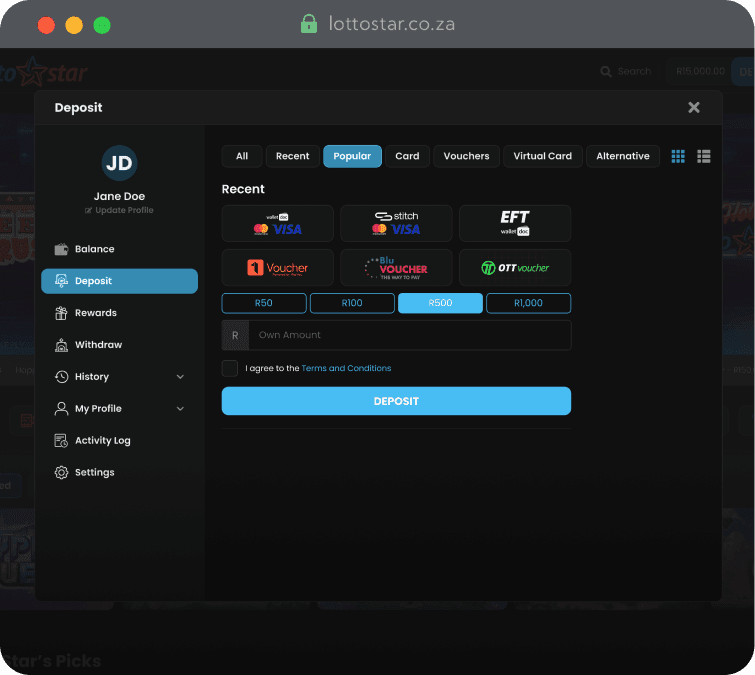Choose the Stitch Visa payment method

coord(396,223)
